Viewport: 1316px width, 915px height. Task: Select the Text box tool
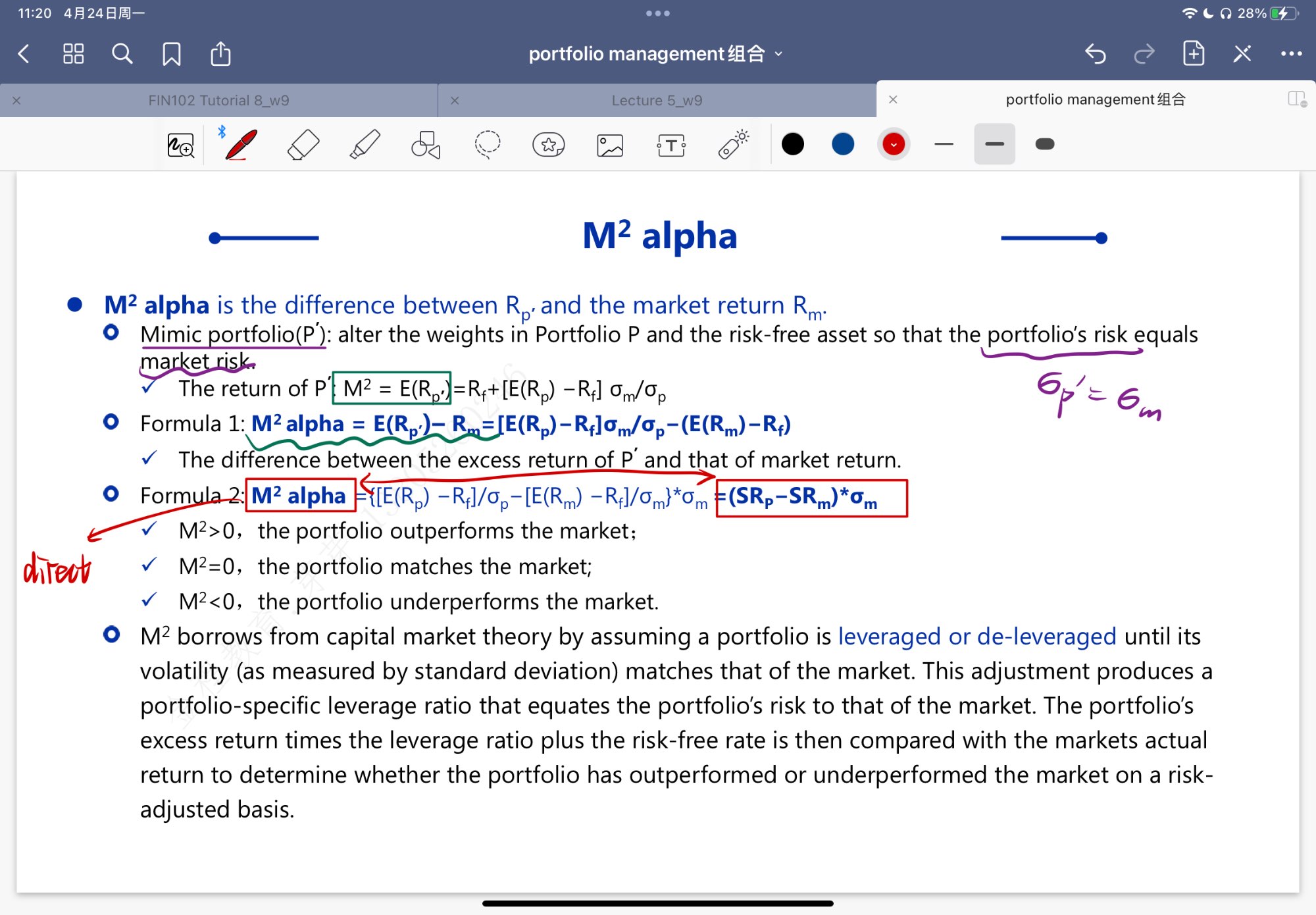(x=671, y=145)
